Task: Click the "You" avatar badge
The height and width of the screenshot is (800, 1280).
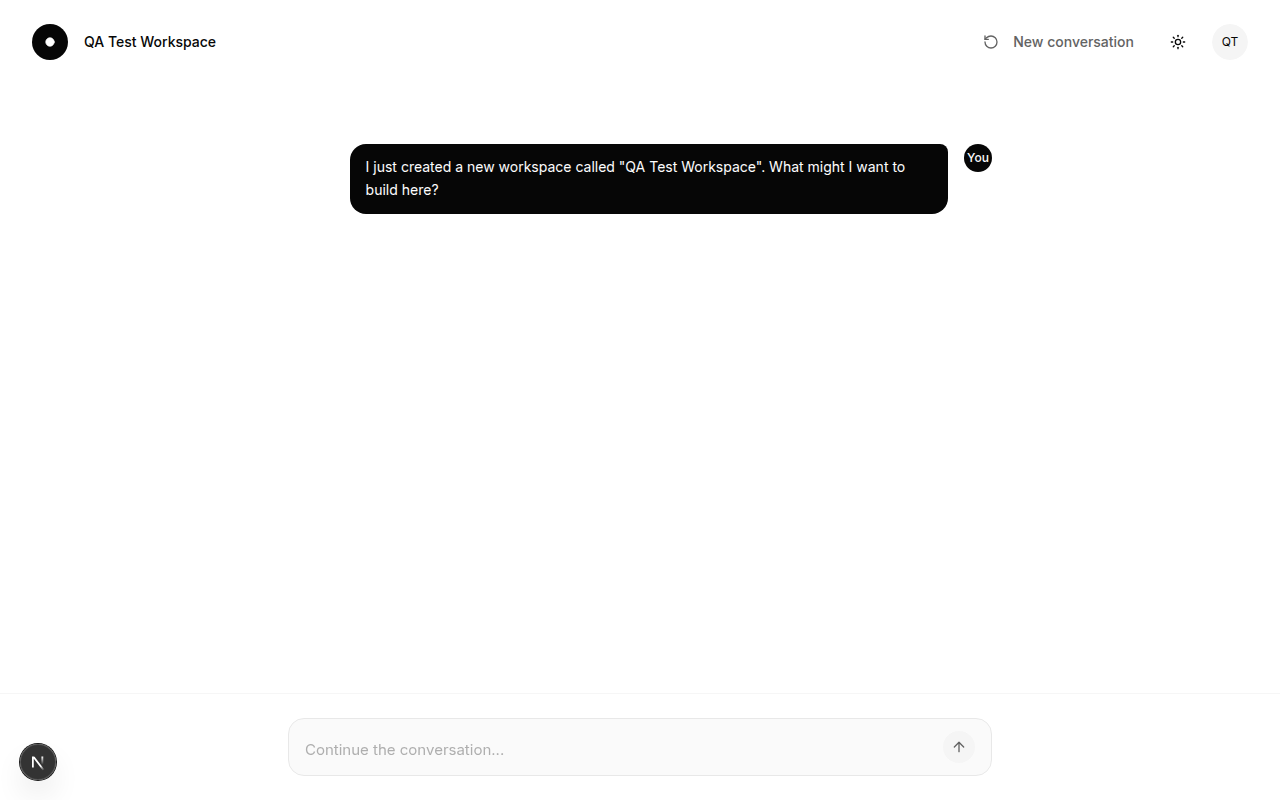Action: [978, 158]
